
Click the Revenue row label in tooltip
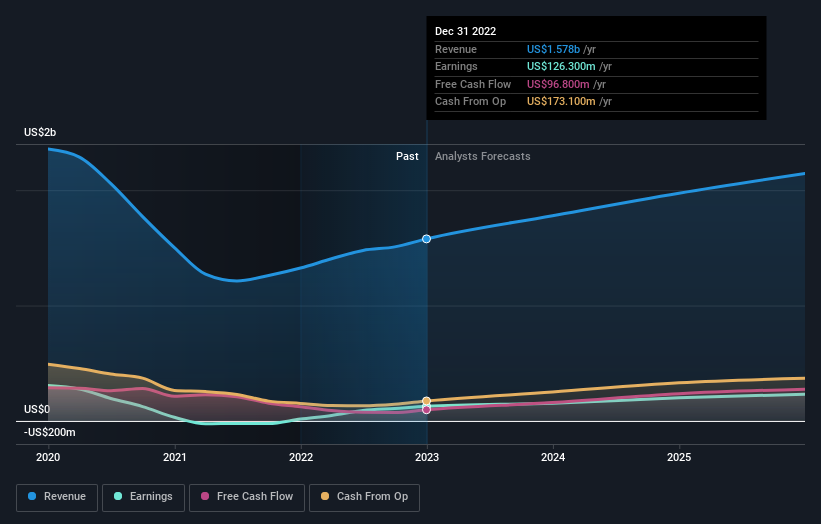pyautogui.click(x=456, y=49)
